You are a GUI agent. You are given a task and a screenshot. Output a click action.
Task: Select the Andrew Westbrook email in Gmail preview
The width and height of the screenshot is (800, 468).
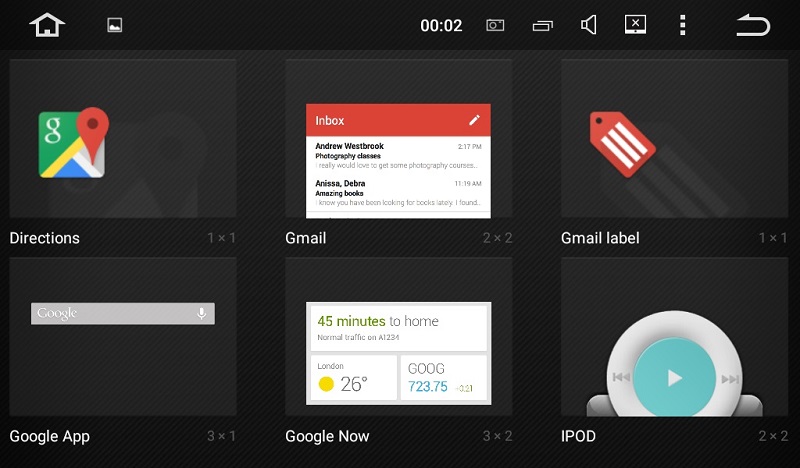click(398, 156)
